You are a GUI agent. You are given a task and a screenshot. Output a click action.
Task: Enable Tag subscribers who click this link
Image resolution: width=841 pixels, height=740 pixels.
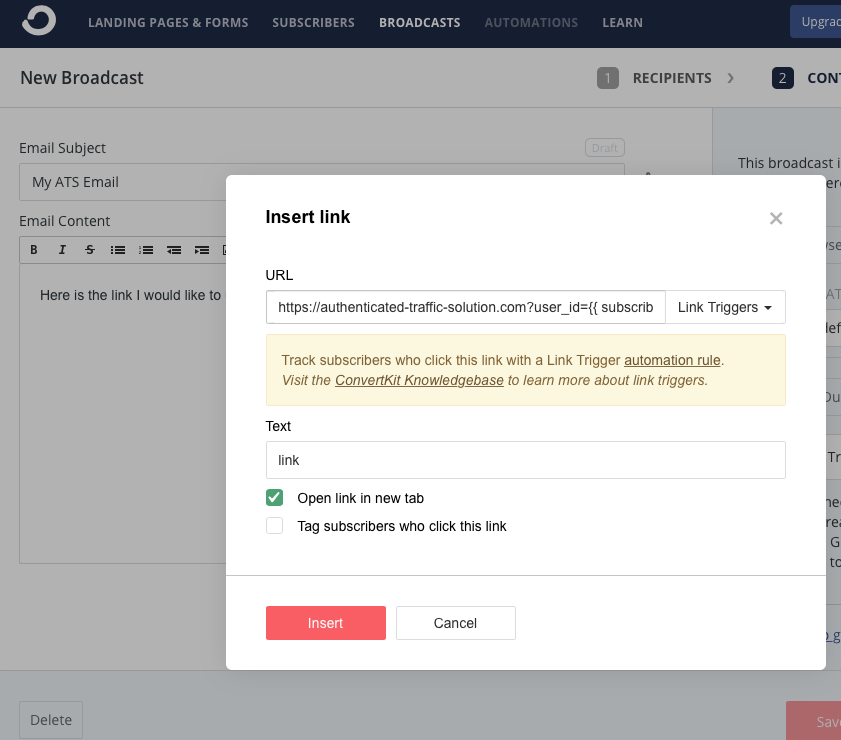[x=275, y=526]
